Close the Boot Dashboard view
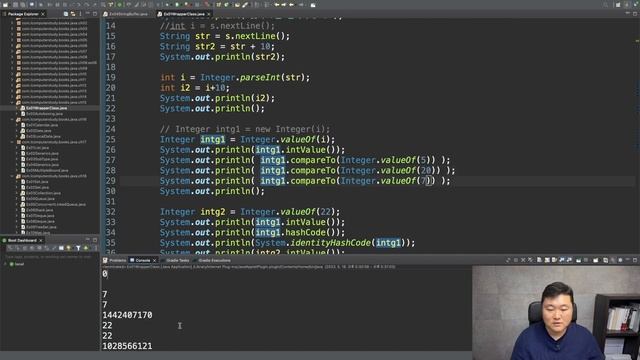 point(41,240)
